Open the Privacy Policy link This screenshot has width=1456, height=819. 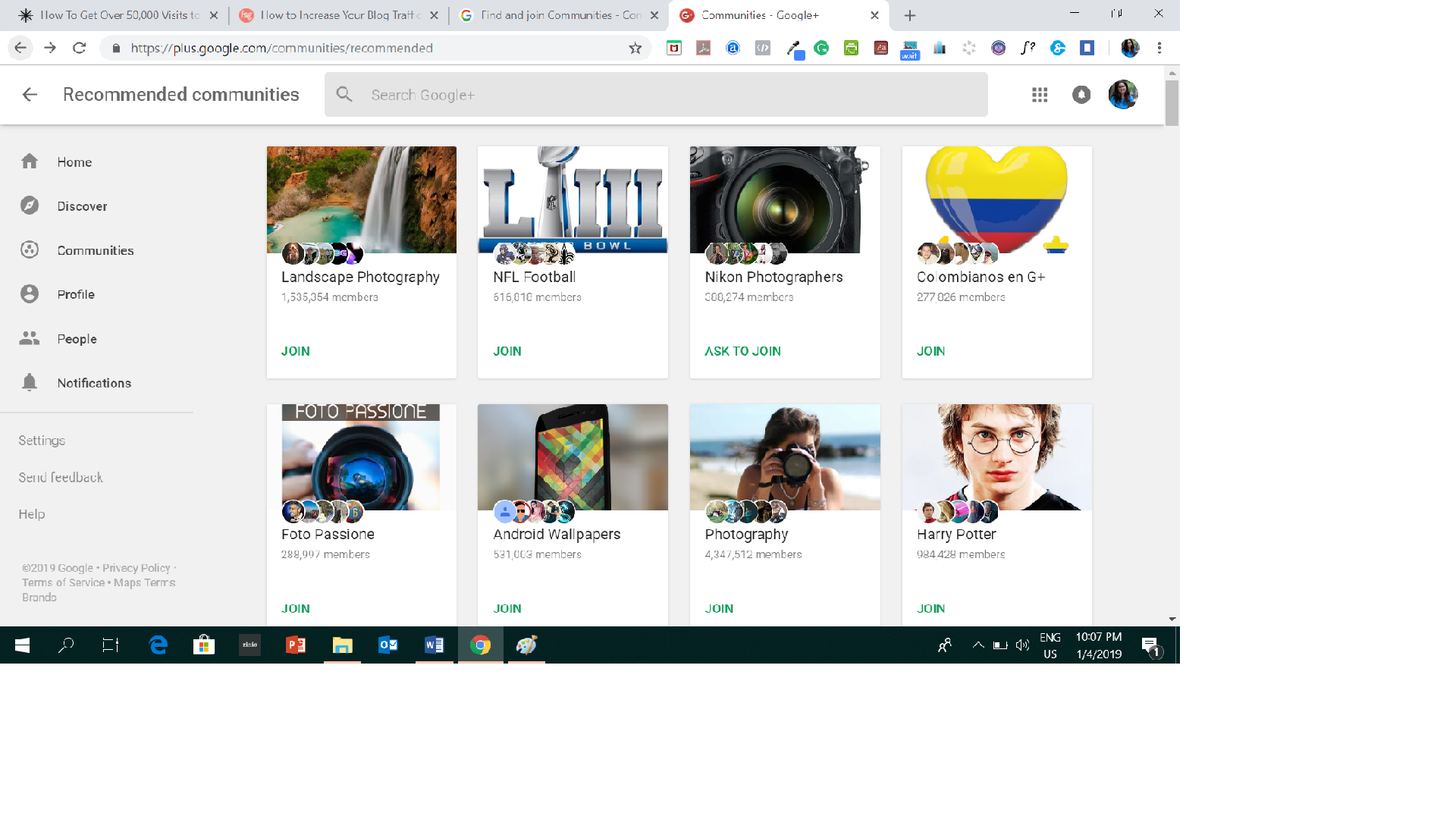click(136, 568)
